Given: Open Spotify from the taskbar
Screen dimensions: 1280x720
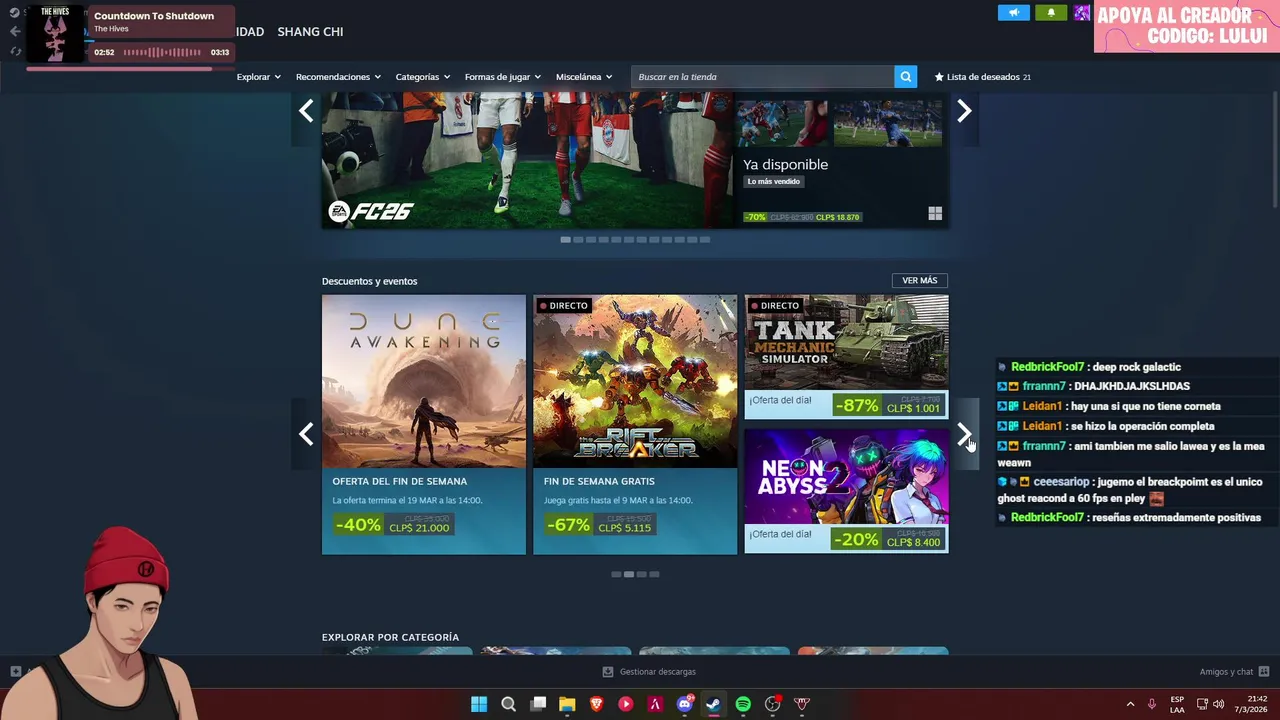Looking at the screenshot, I should [x=743, y=704].
